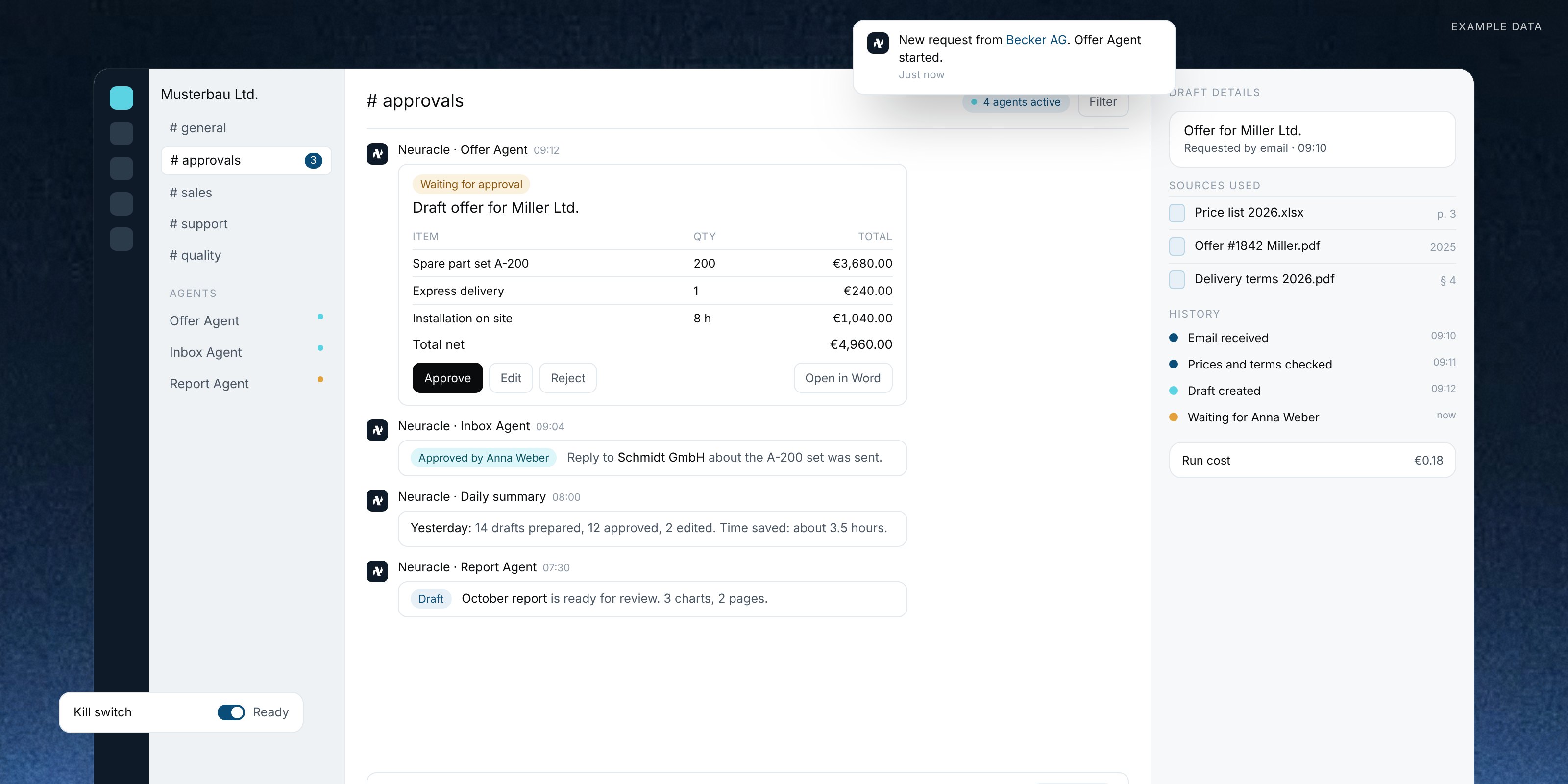Click the Offer for Miller Ltd. details card
The image size is (1568, 784).
pos(1312,139)
